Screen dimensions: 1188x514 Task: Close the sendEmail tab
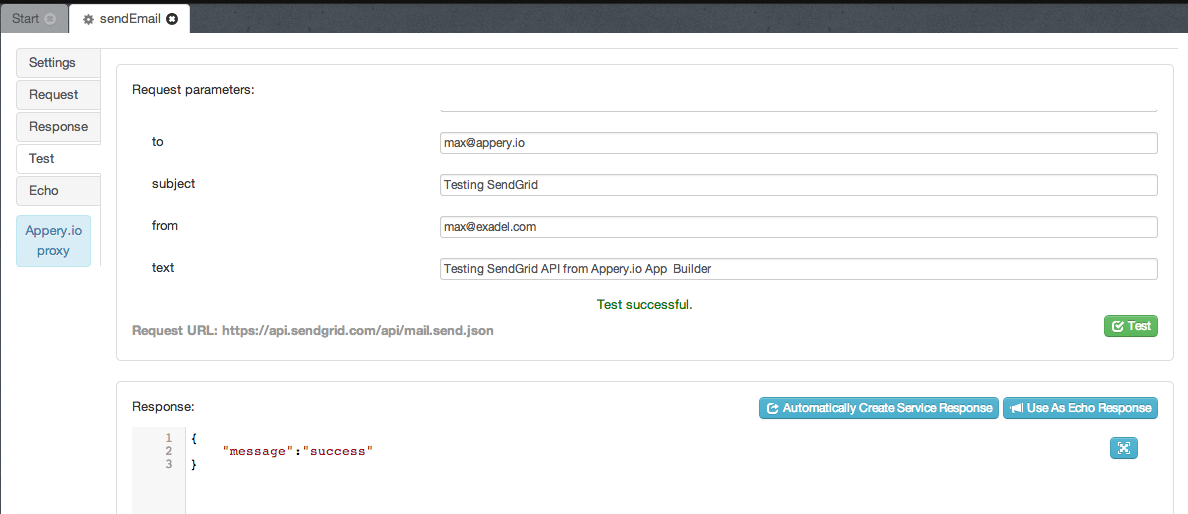[172, 19]
